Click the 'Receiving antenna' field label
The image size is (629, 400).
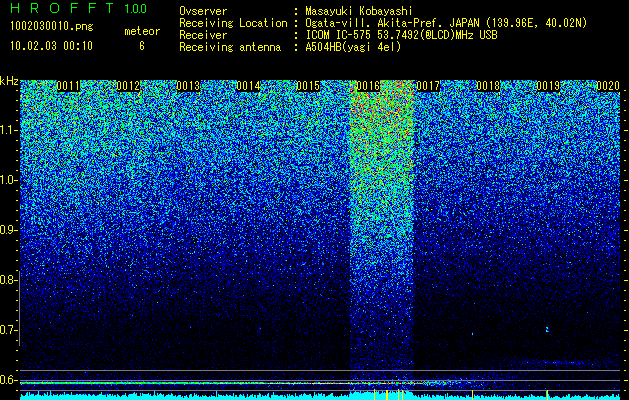(x=230, y=47)
